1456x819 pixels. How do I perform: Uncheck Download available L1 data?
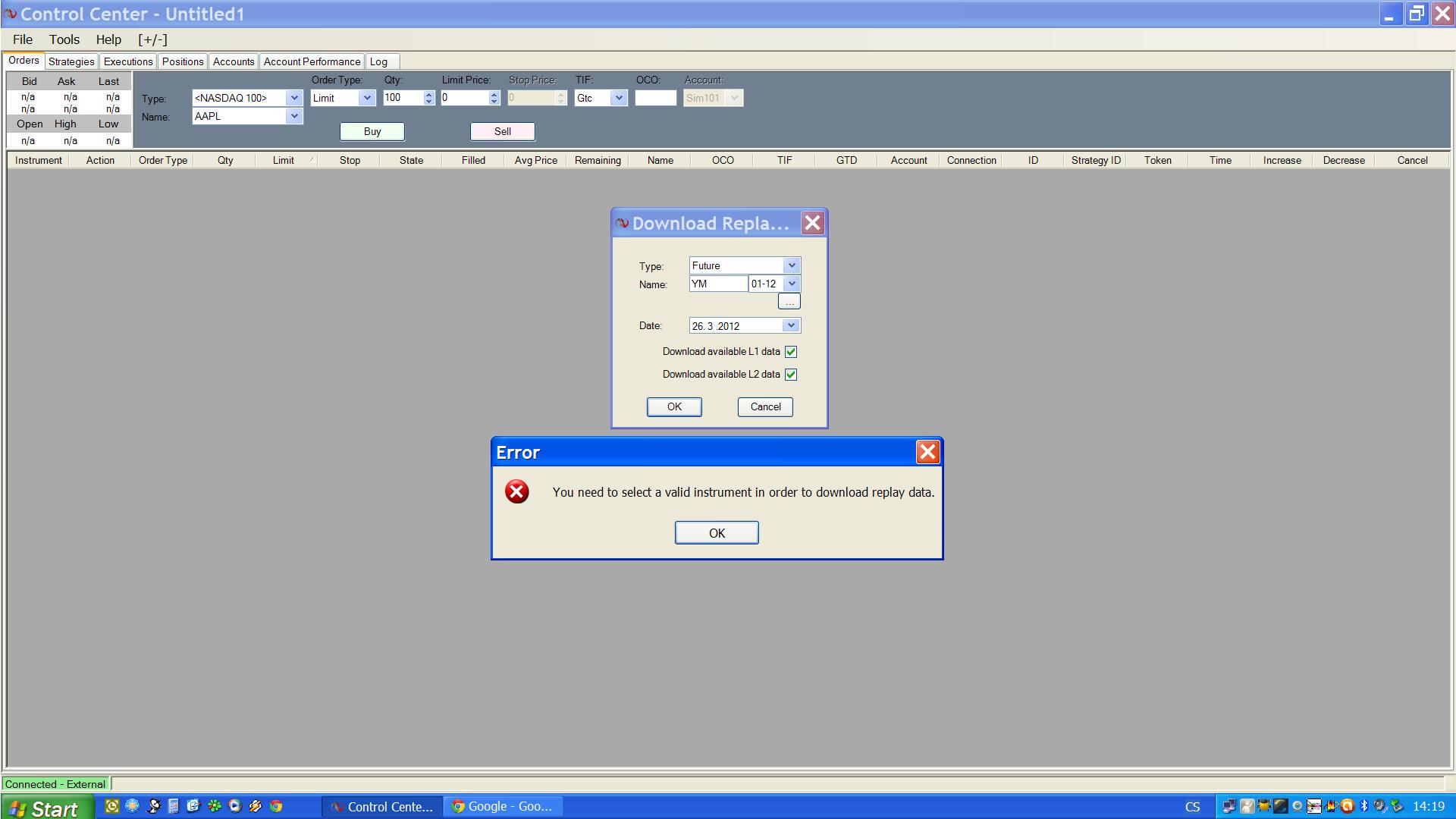coord(791,352)
